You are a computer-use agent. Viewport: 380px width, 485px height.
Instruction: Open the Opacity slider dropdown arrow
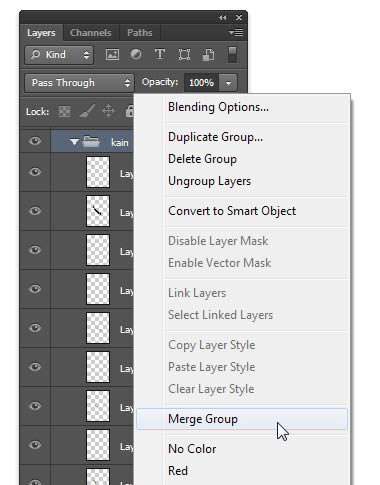pos(228,83)
